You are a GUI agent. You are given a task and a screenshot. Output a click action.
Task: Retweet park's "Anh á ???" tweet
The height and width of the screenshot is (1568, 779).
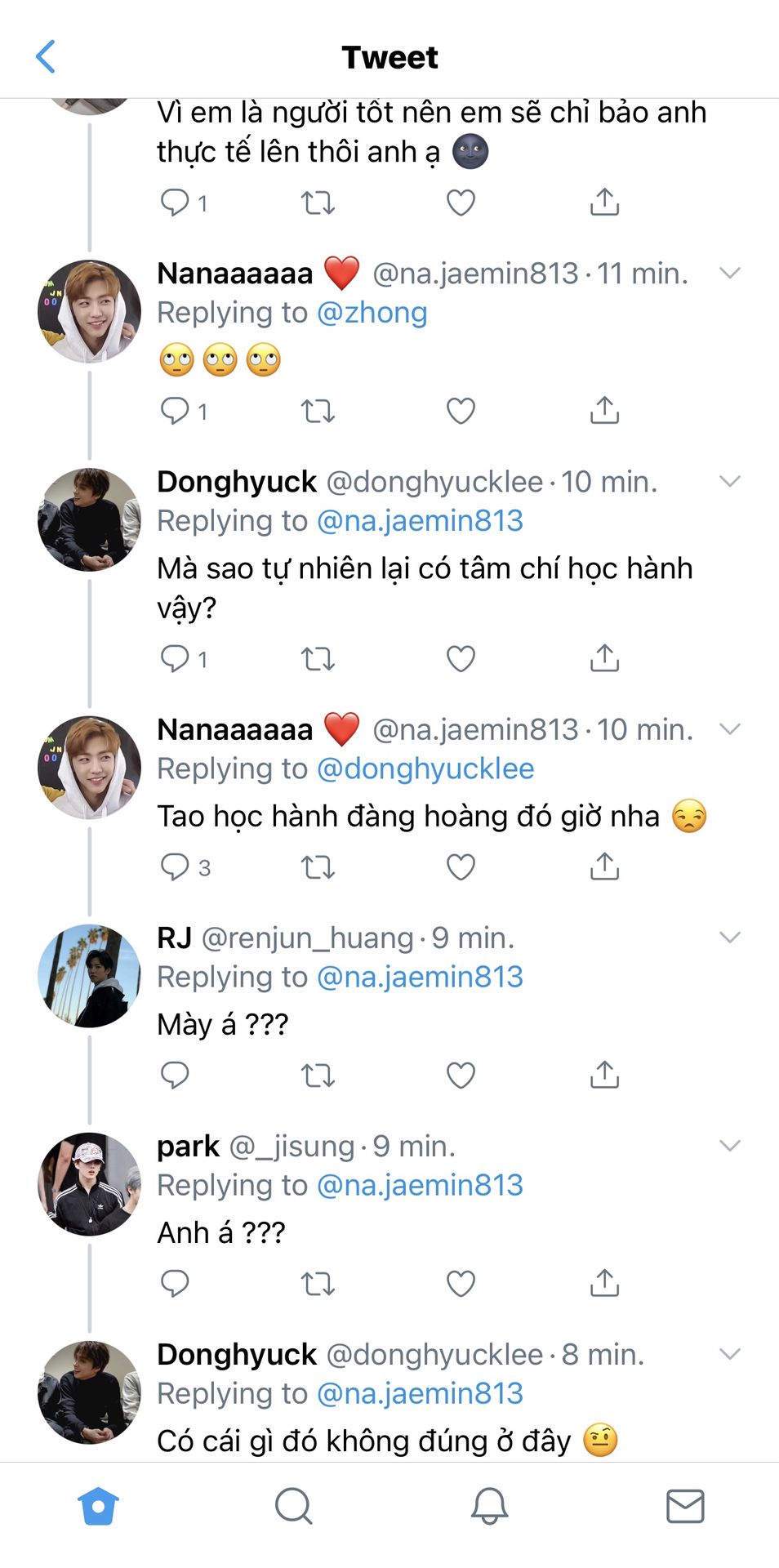[318, 1284]
